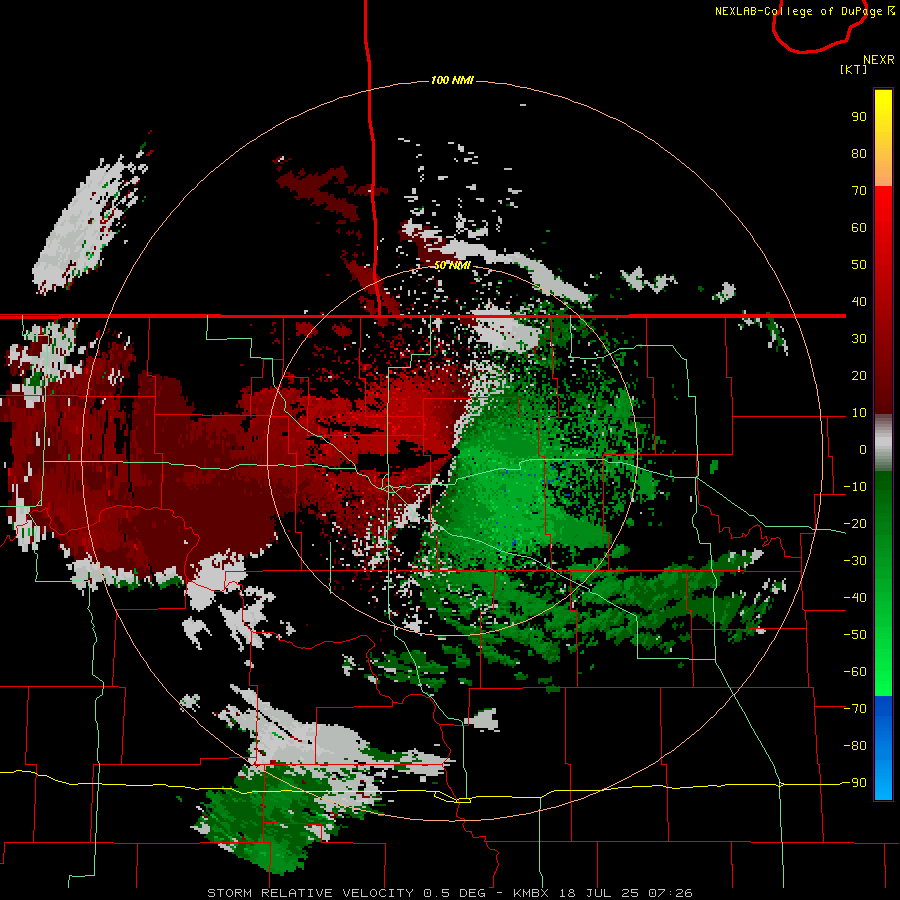Screen dimensions: 900x900
Task: Click the 100 NMI range ring label
Action: pos(452,80)
